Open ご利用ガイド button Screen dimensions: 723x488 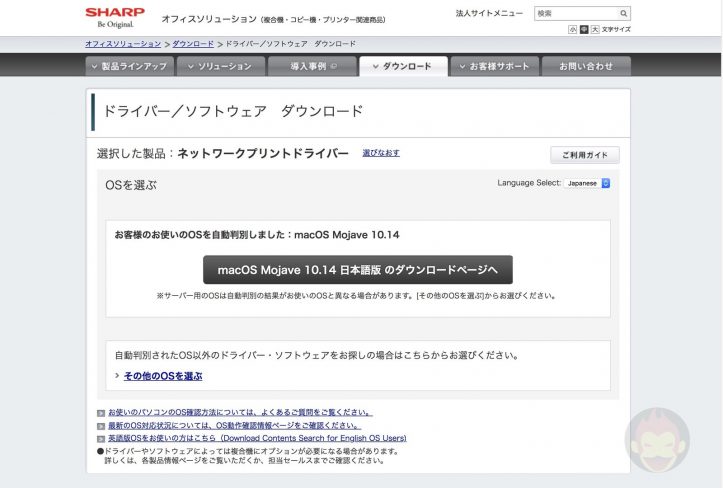(585, 155)
